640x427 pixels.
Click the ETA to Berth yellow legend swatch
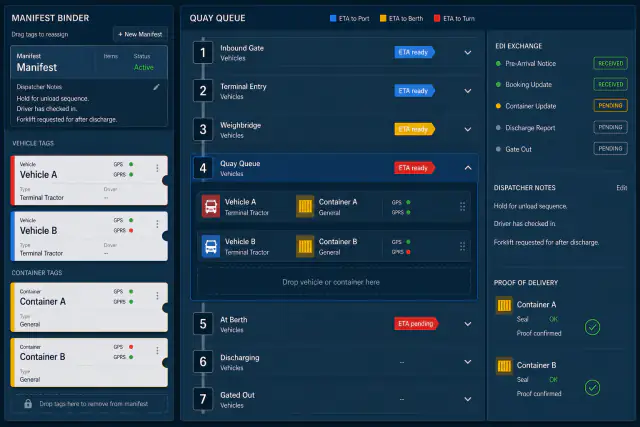(x=383, y=18)
